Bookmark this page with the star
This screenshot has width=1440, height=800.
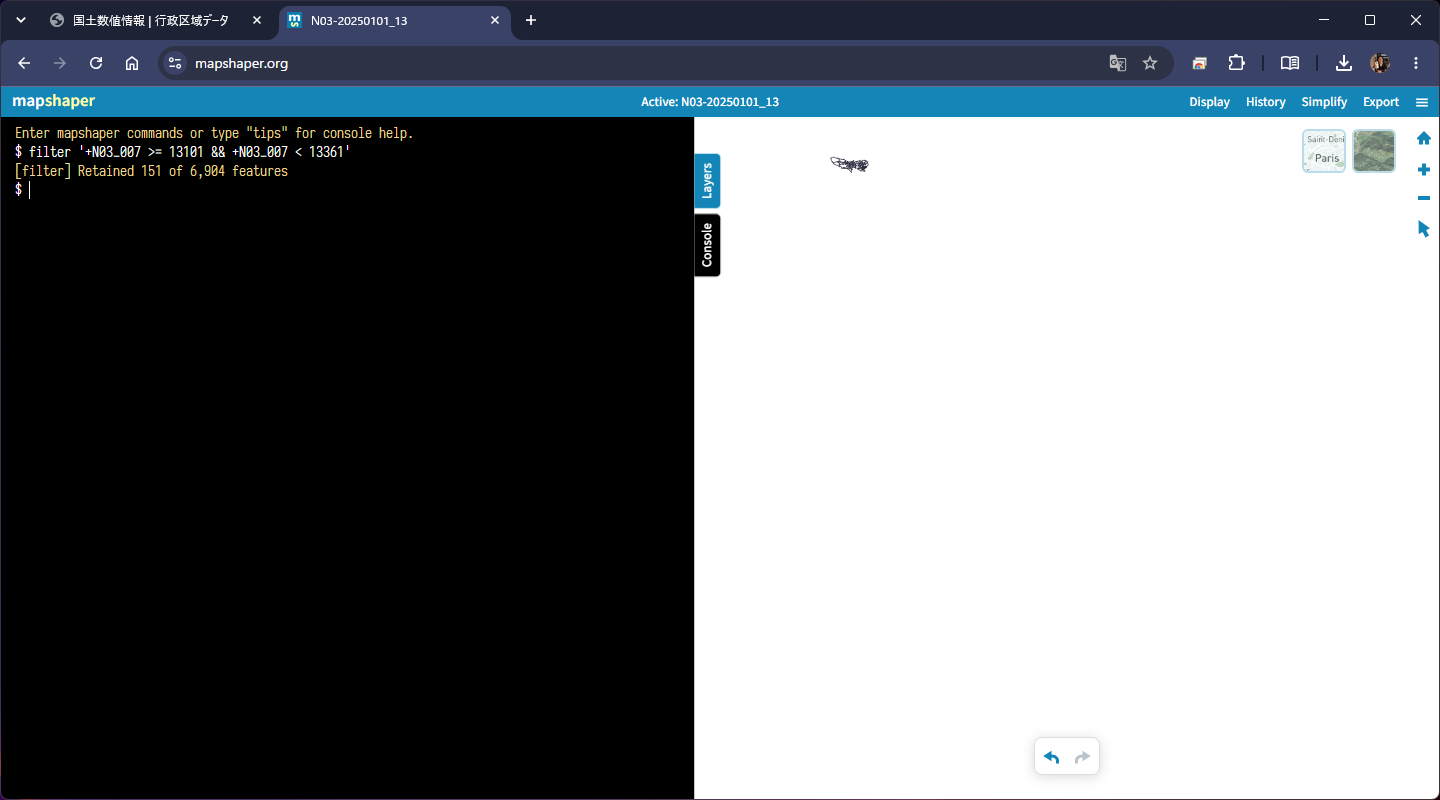(x=1150, y=63)
